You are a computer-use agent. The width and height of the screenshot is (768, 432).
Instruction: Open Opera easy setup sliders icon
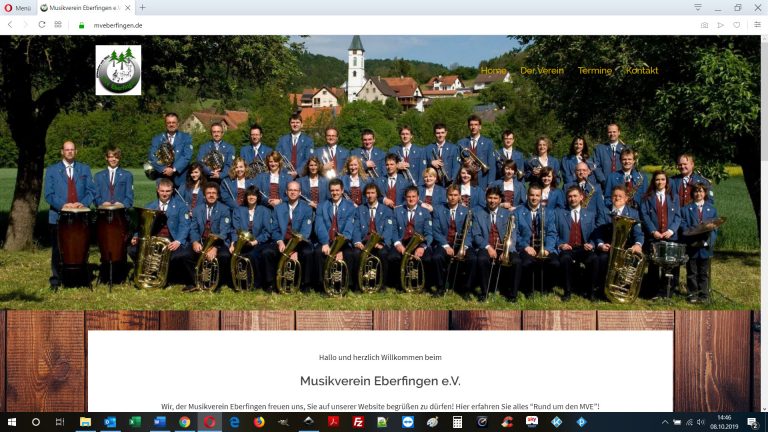757,25
